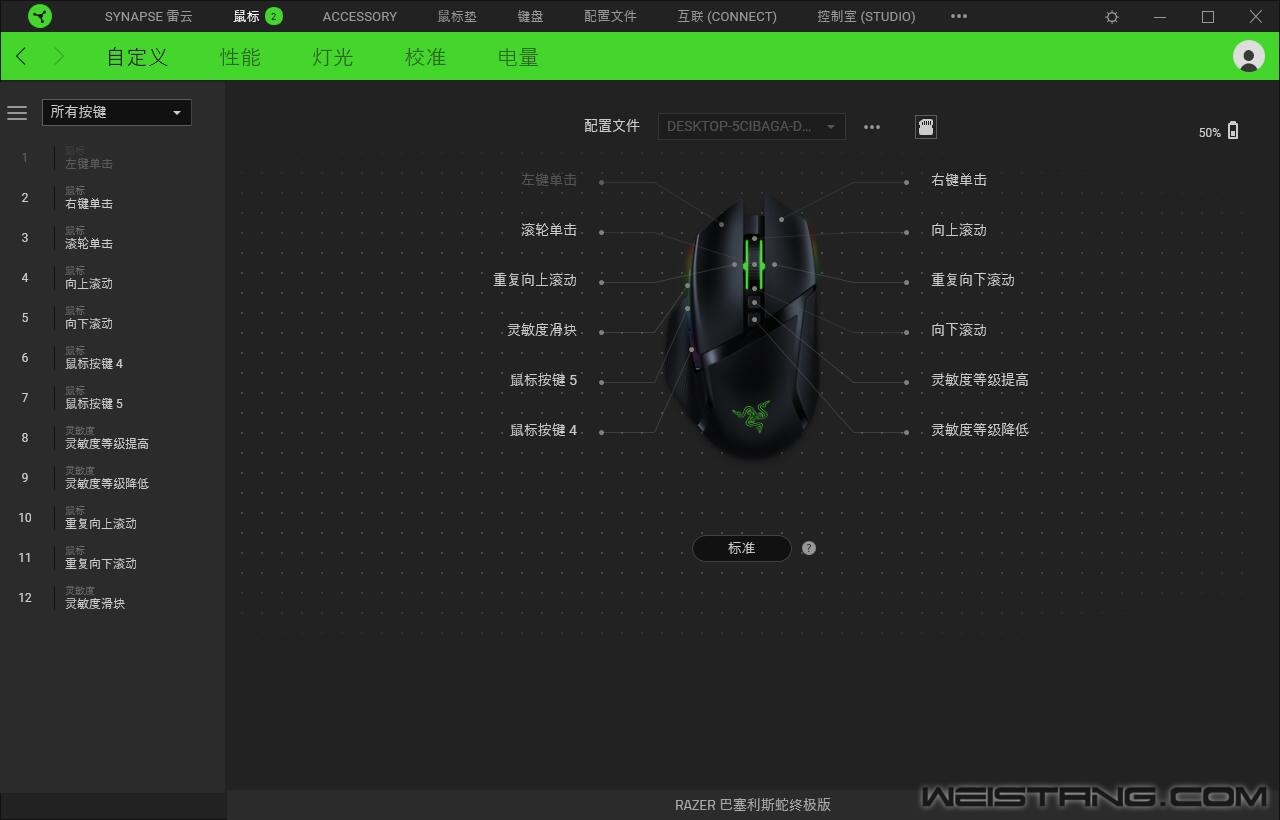Open the SYNAPSE 雷云 tab
This screenshot has width=1280, height=820.
[149, 16]
